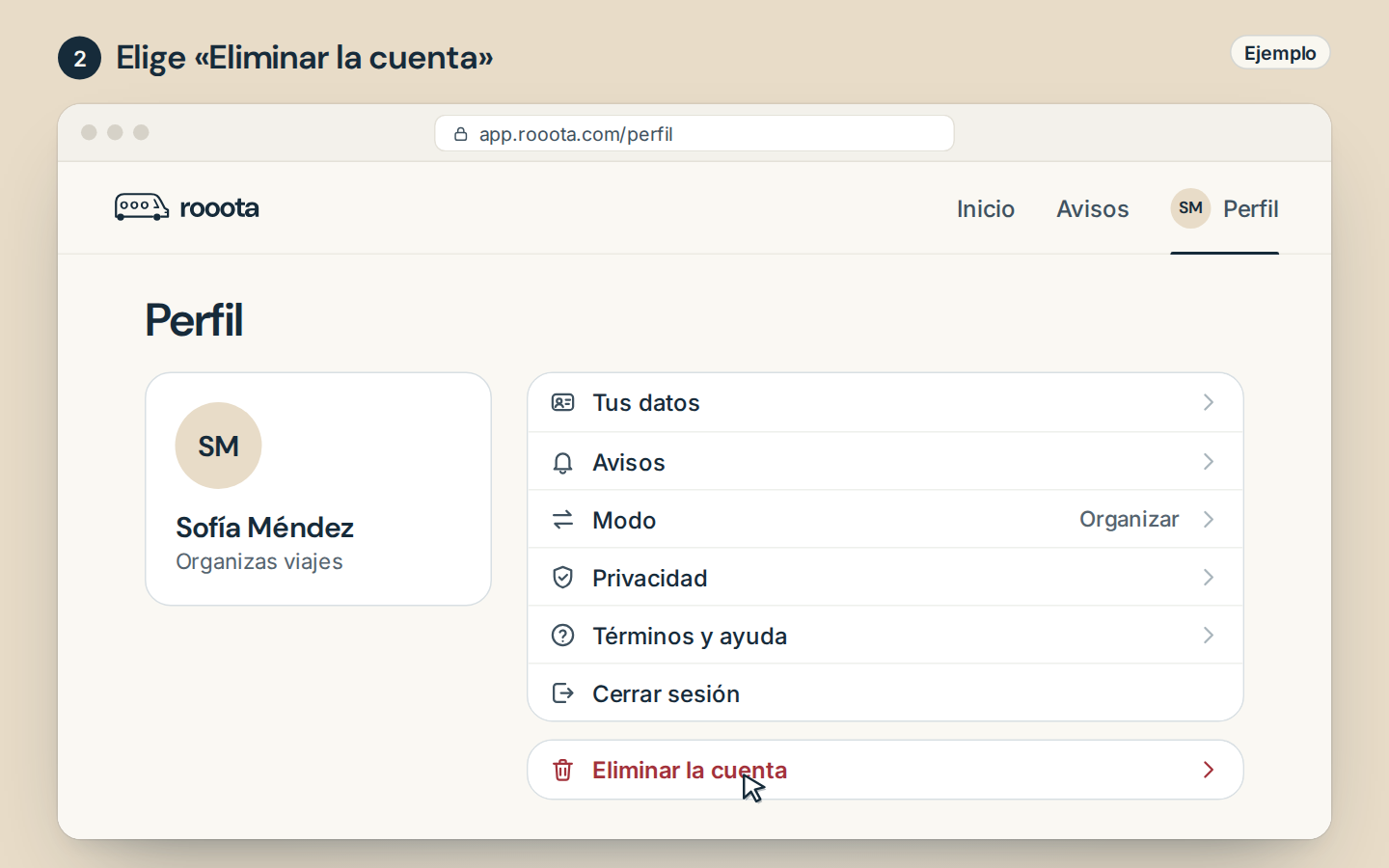Click the Modo label
Screen dimensions: 1389x868
pyautogui.click(x=623, y=520)
